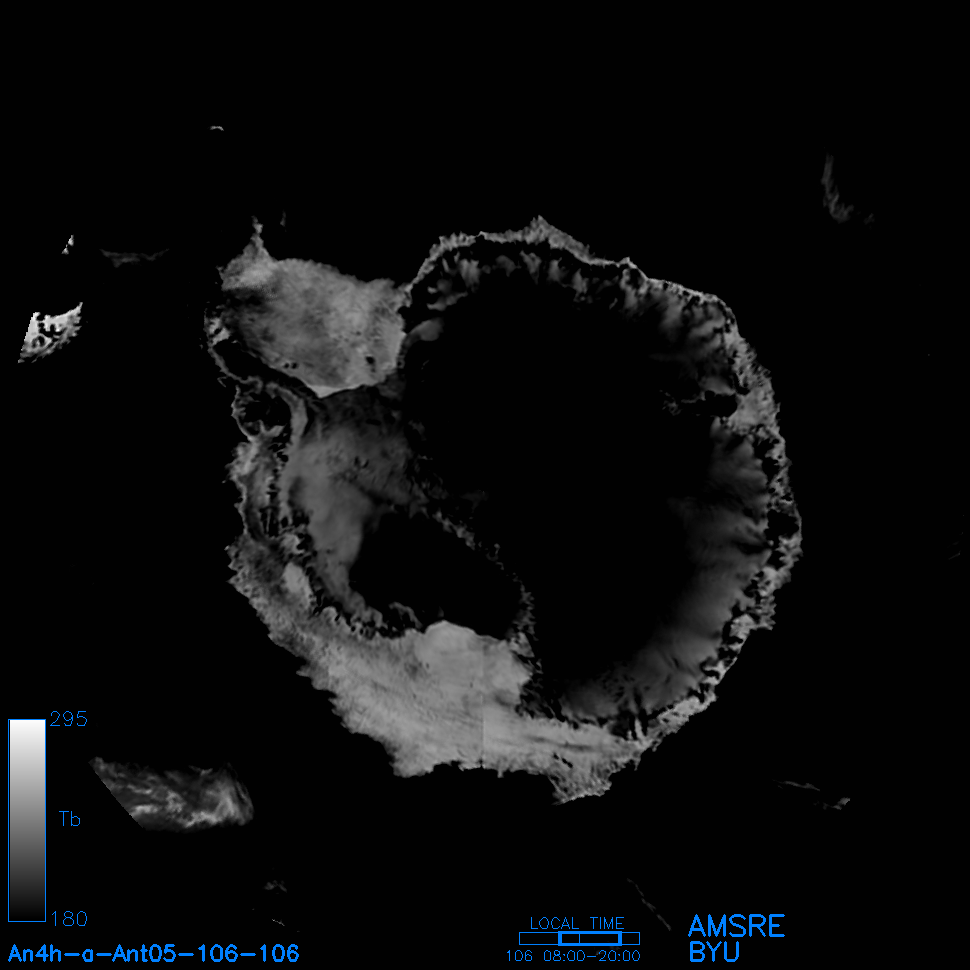This screenshot has height=970, width=970.
Task: Click the An4h-a-Ant05-106-106 image identifier
Action: (x=153, y=953)
